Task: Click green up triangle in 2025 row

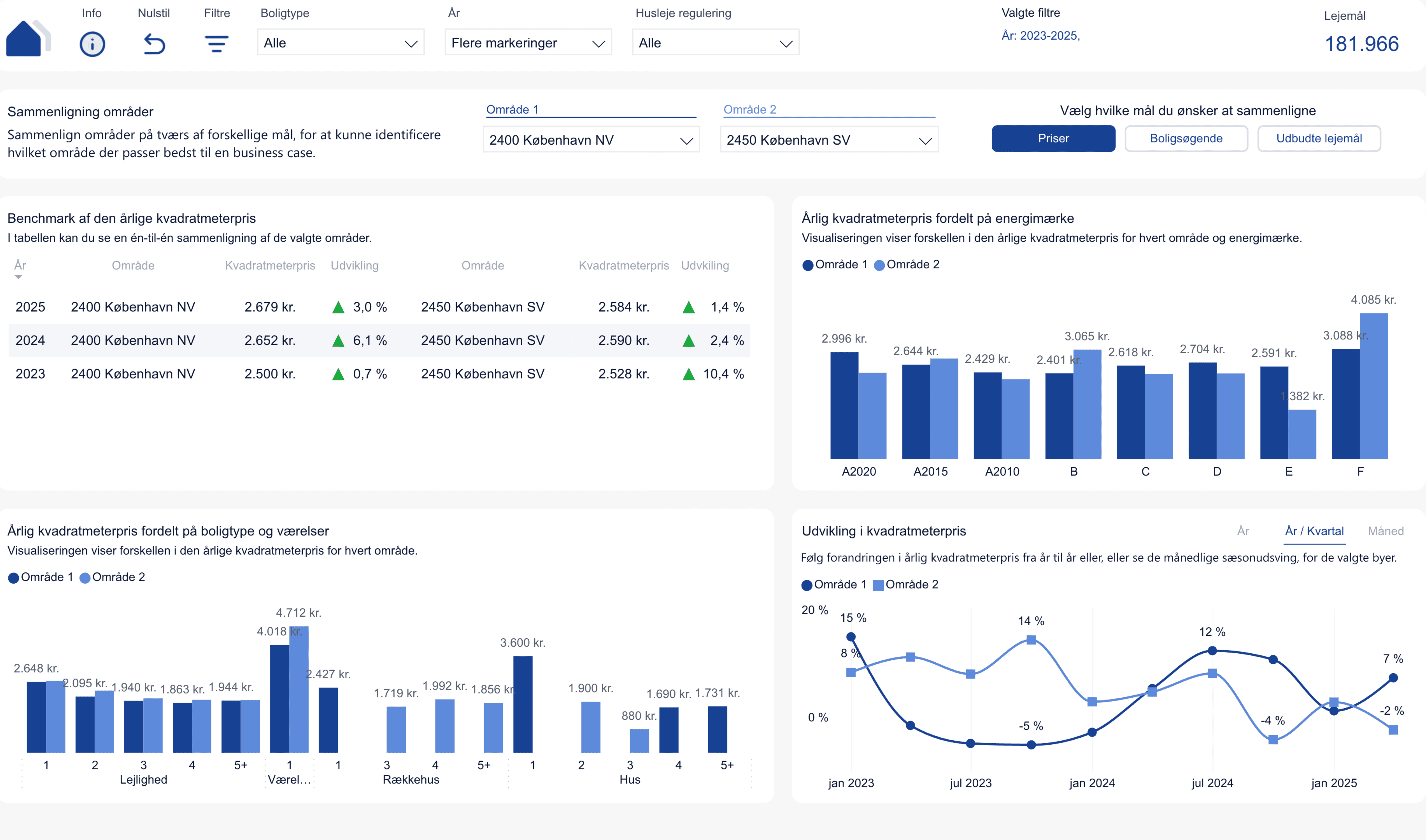Action: [x=338, y=307]
